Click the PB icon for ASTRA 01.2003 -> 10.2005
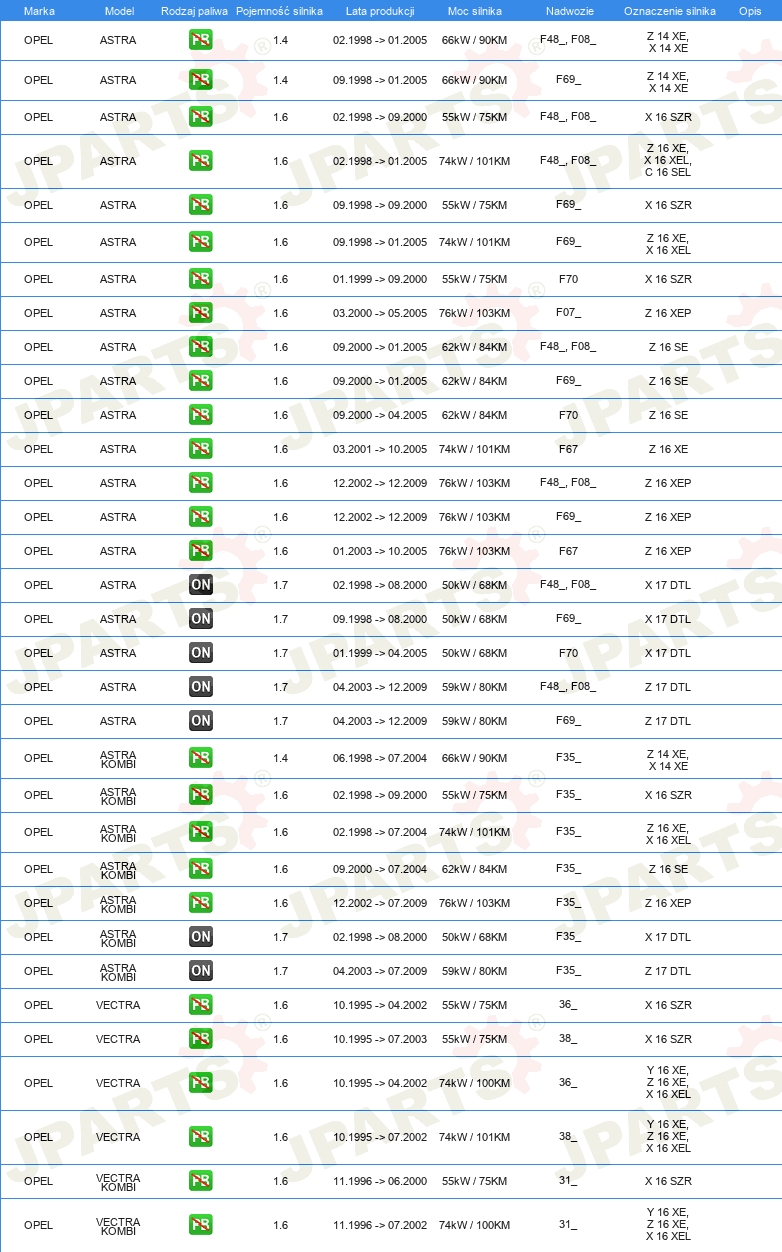 pos(201,552)
